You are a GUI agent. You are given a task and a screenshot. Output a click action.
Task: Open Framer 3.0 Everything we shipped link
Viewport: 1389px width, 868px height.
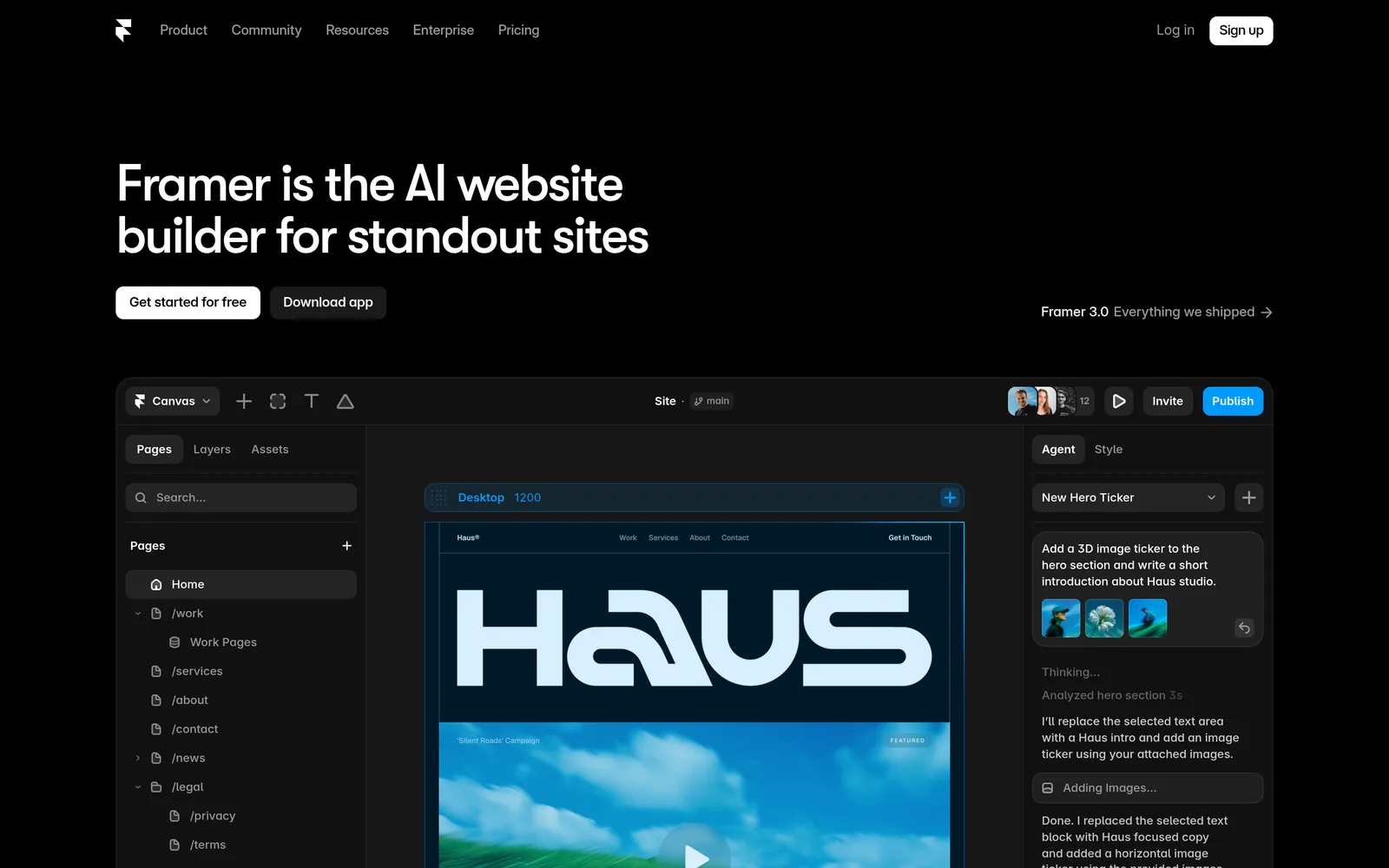[1156, 312]
